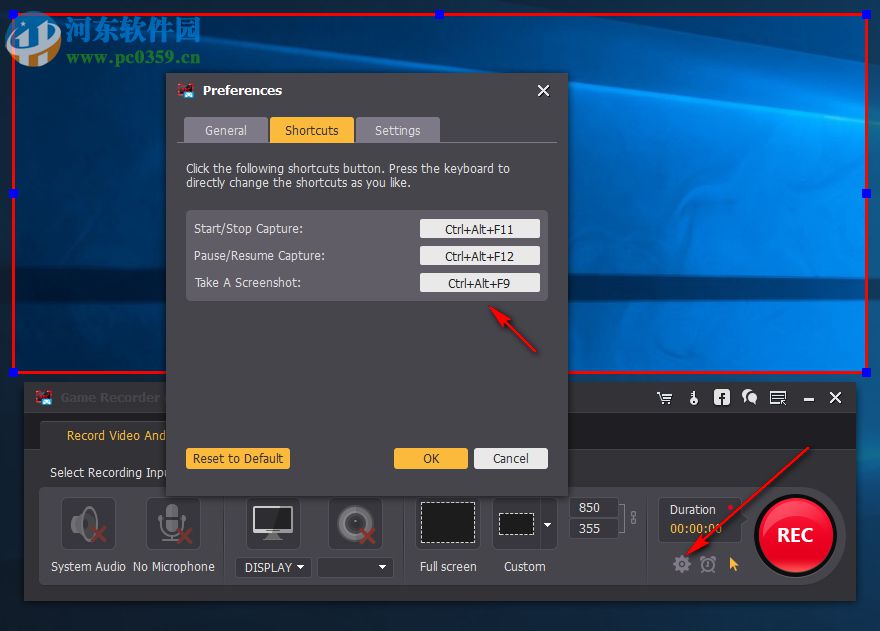Open the shopping cart in the title bar
Screen dimensions: 880x631
pyautogui.click(x=664, y=397)
